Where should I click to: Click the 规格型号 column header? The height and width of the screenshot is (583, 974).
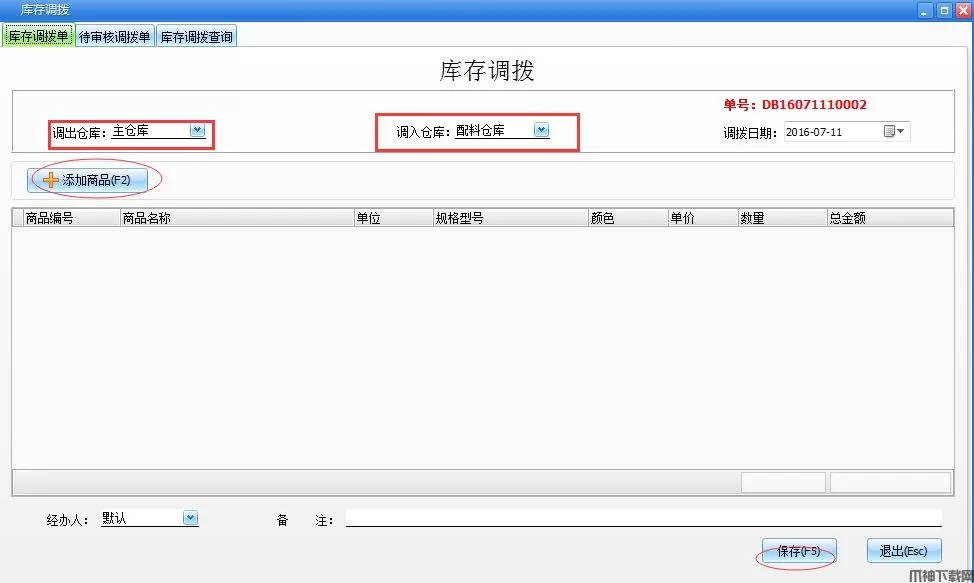(x=511, y=218)
